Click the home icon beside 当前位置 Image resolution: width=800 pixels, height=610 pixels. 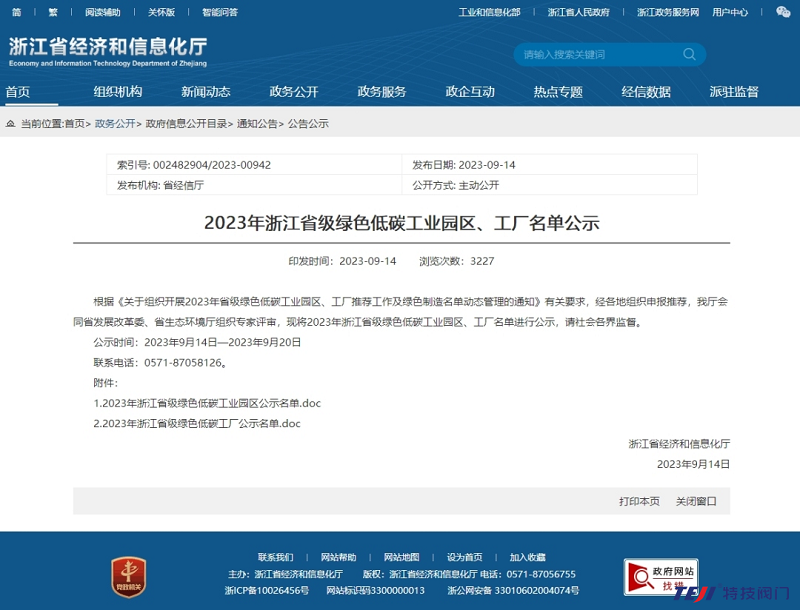coord(10,124)
